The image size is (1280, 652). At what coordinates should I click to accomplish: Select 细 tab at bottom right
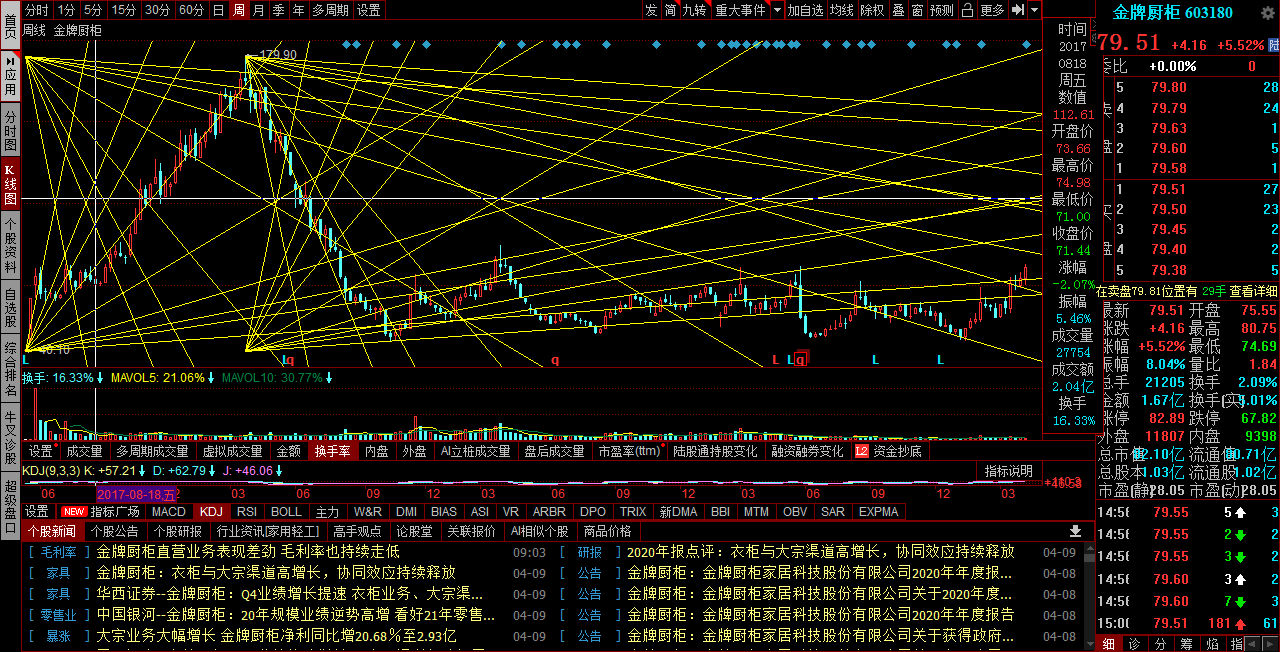[x=1108, y=643]
